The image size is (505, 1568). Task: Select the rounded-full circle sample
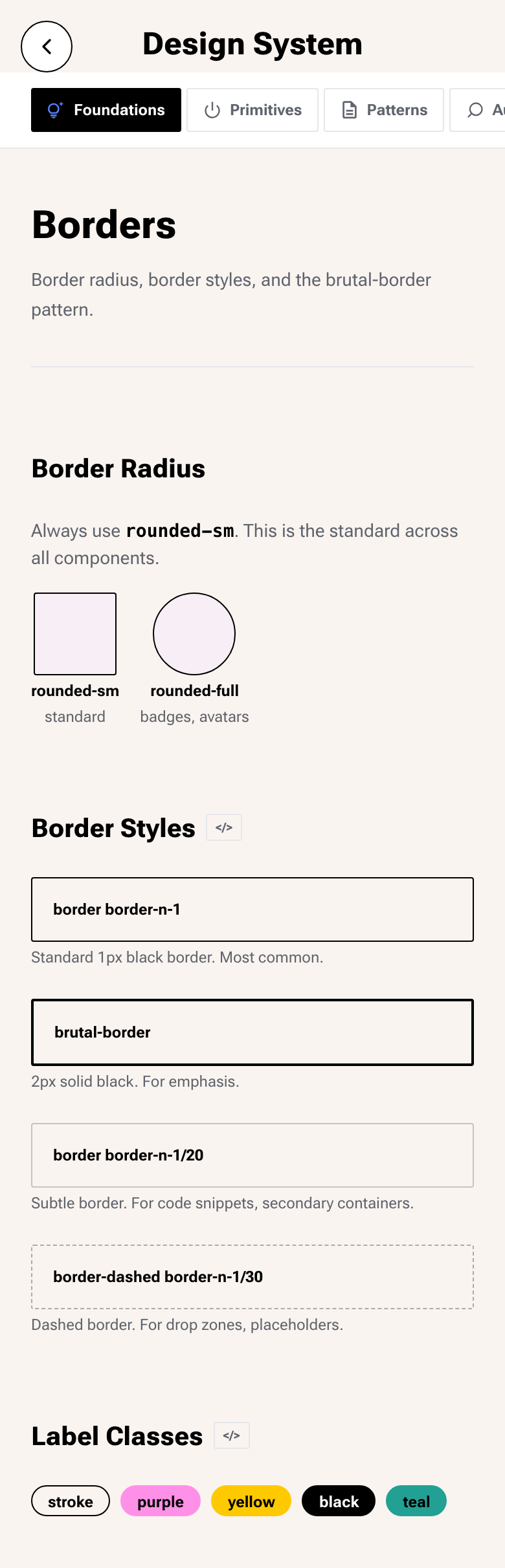coord(194,634)
